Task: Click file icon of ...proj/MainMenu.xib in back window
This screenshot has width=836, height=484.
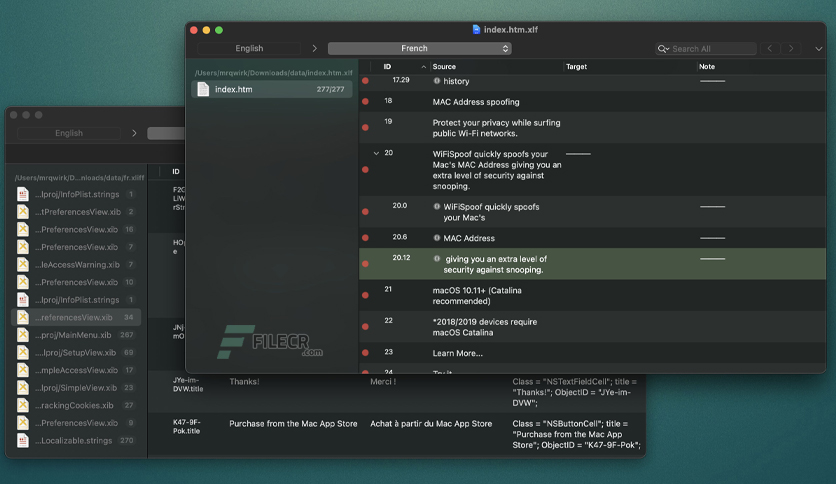Action: point(22,335)
